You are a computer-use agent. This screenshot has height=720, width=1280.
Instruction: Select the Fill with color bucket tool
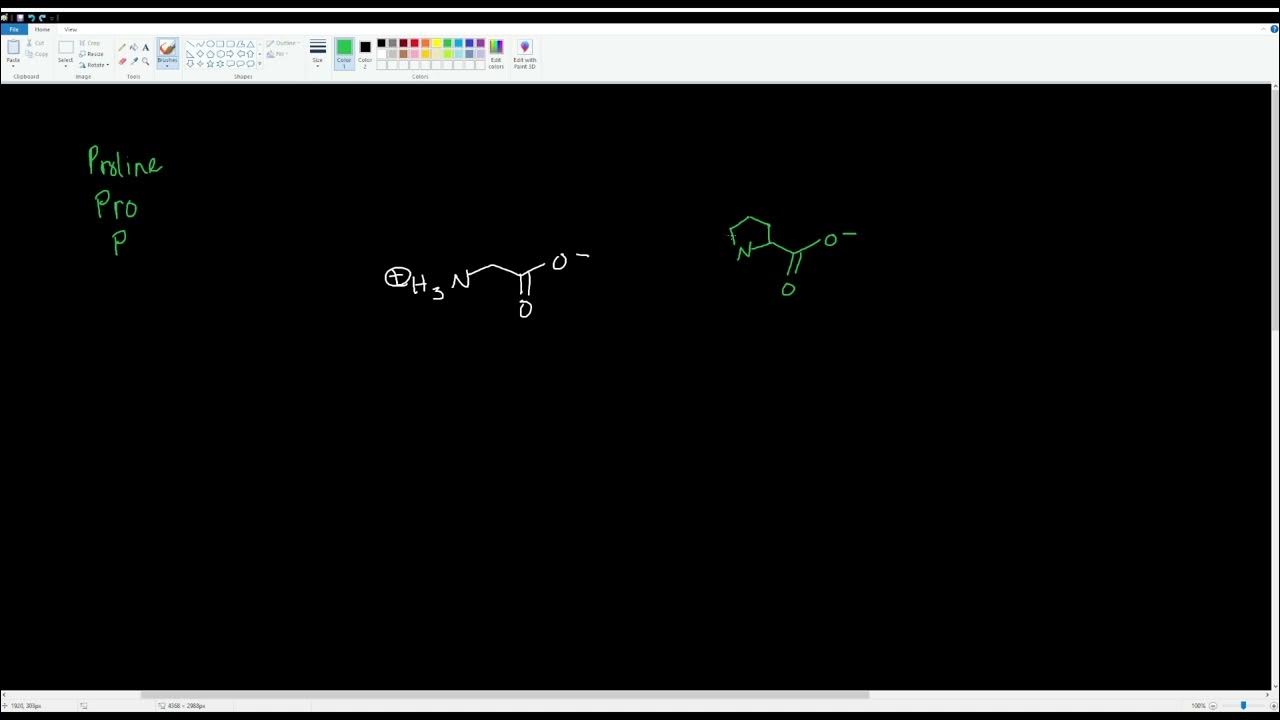tap(134, 47)
